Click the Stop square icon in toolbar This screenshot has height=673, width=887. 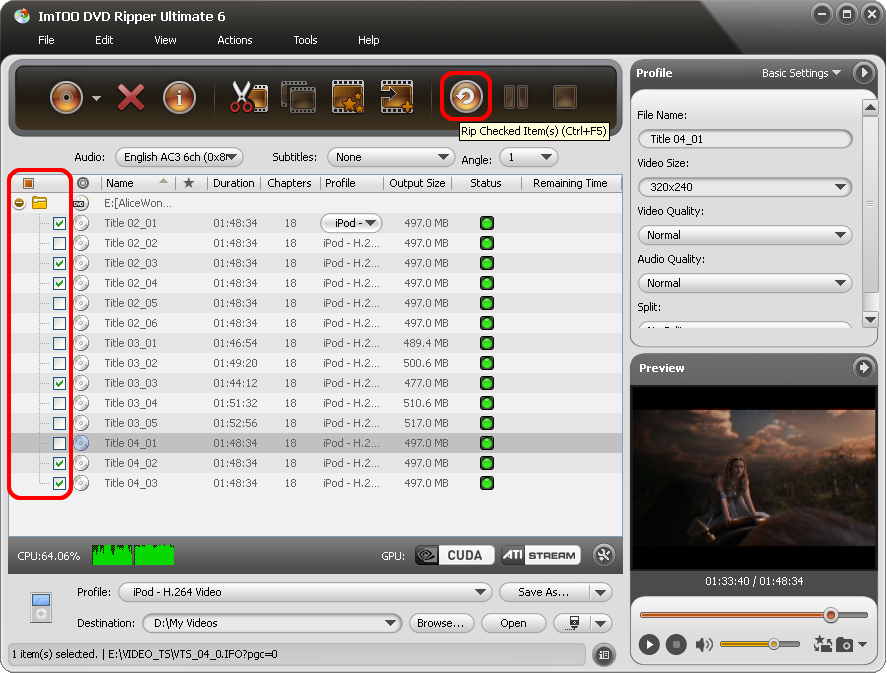click(x=565, y=97)
